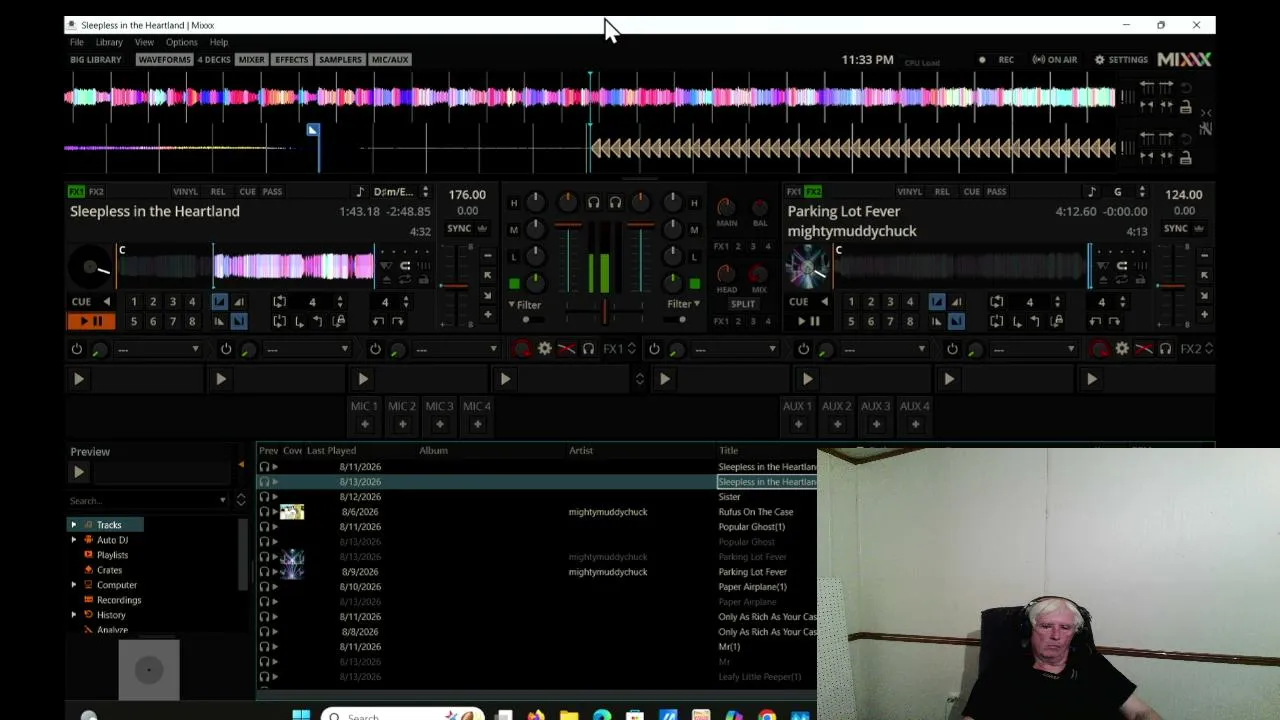
Task: Open the Library menu
Action: click(109, 42)
